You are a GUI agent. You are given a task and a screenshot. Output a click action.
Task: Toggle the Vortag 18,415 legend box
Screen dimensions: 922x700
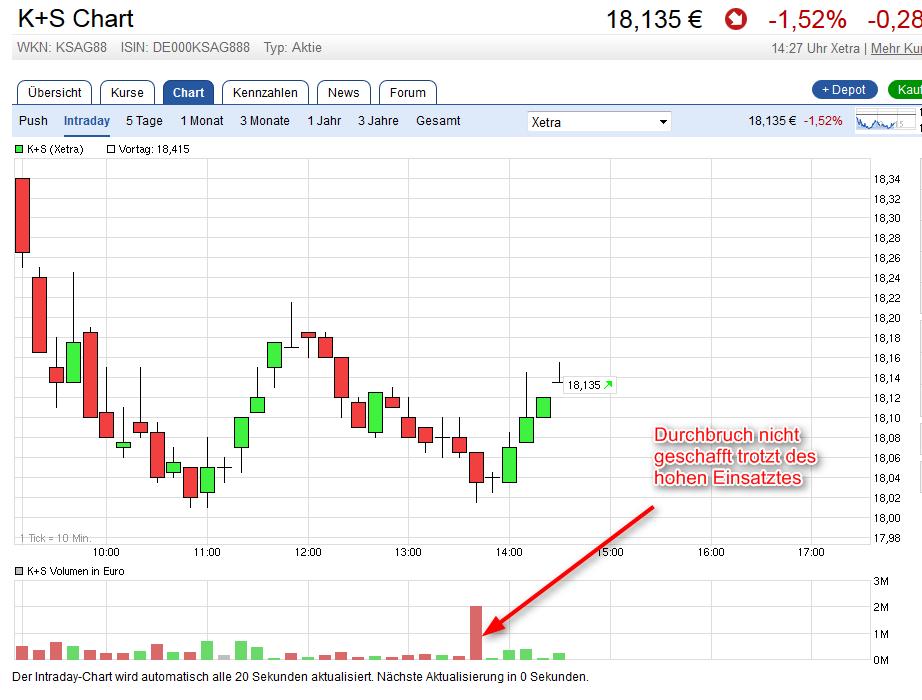coord(111,149)
